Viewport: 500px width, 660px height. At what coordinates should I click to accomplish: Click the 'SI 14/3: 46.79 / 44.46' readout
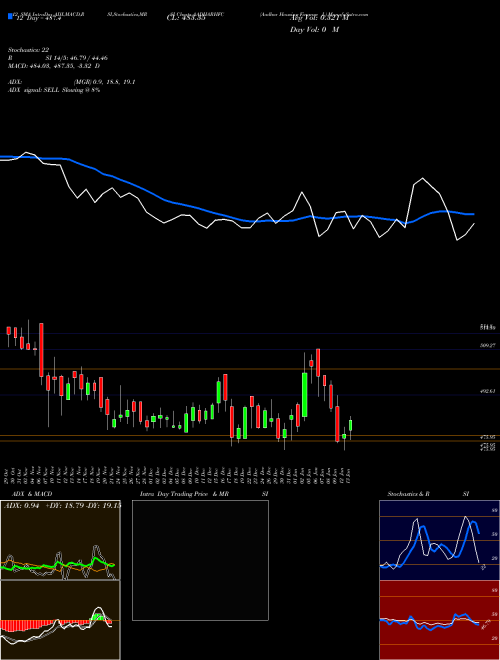click(x=77, y=58)
